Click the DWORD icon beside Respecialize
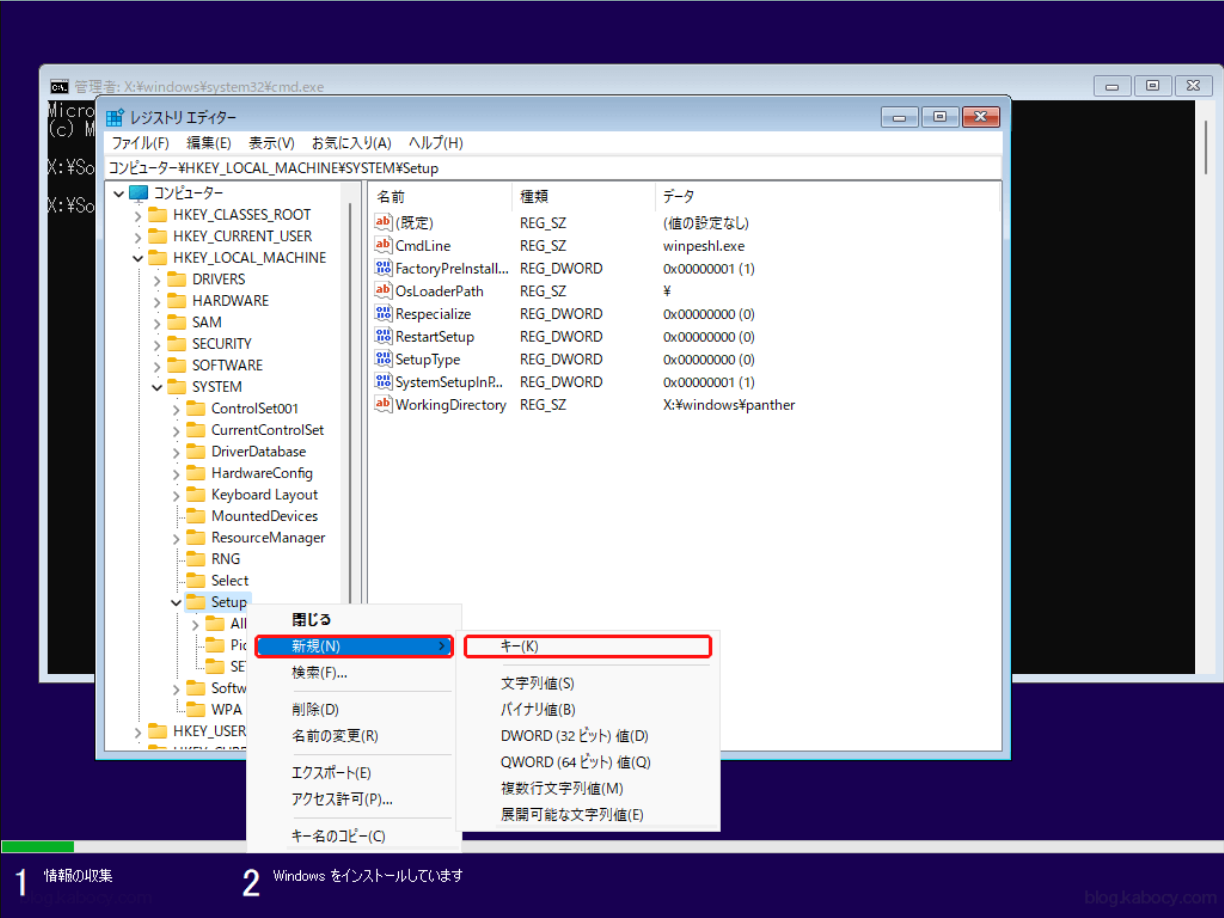The image size is (1224, 918). (383, 314)
